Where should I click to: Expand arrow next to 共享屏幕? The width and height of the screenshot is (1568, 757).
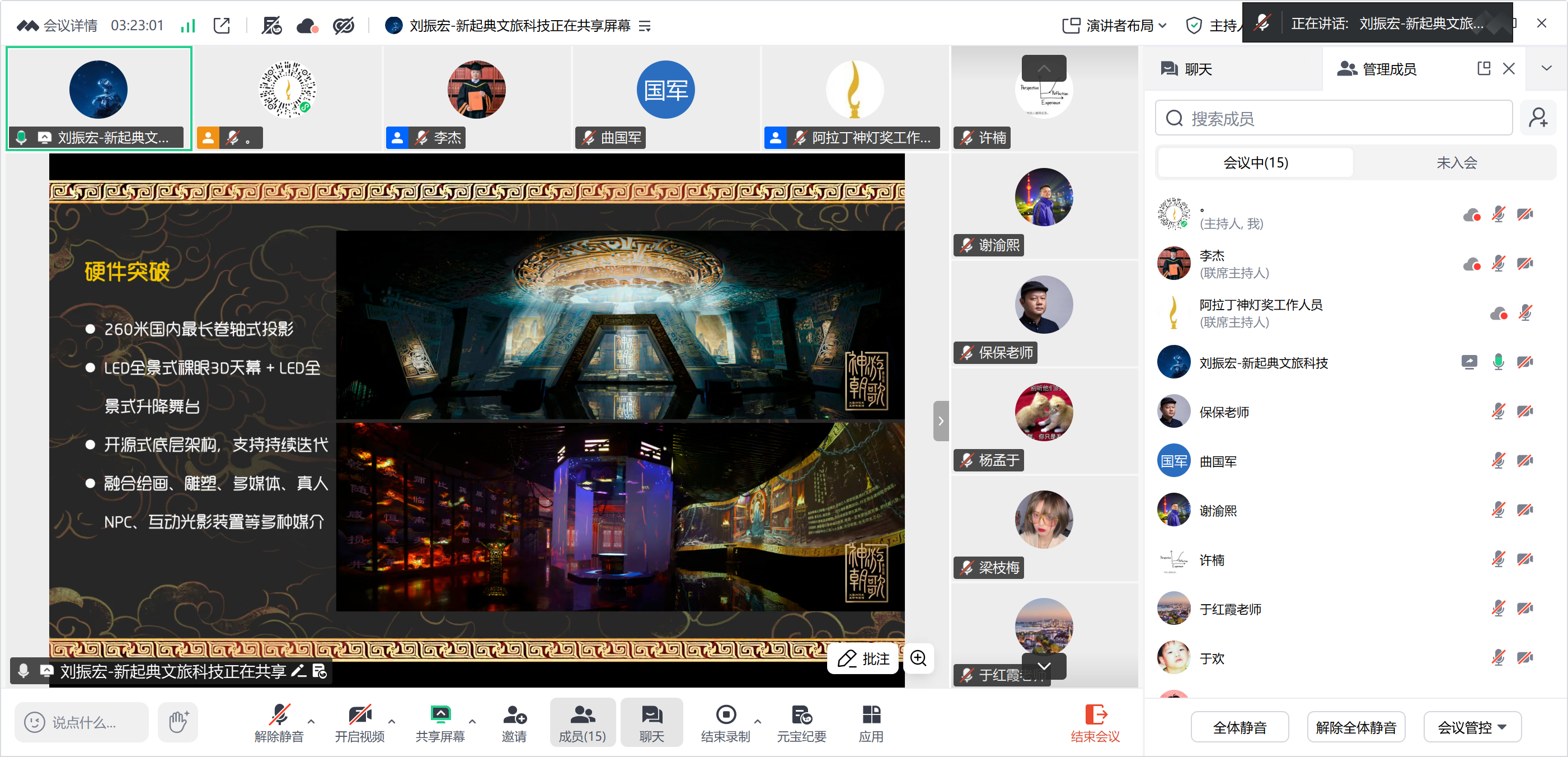(x=472, y=721)
